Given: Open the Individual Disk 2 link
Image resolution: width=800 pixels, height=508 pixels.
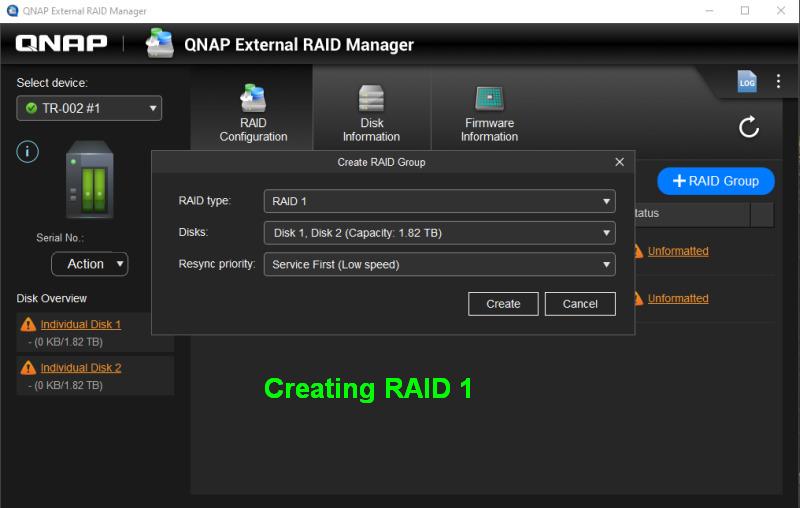Looking at the screenshot, I should [81, 368].
